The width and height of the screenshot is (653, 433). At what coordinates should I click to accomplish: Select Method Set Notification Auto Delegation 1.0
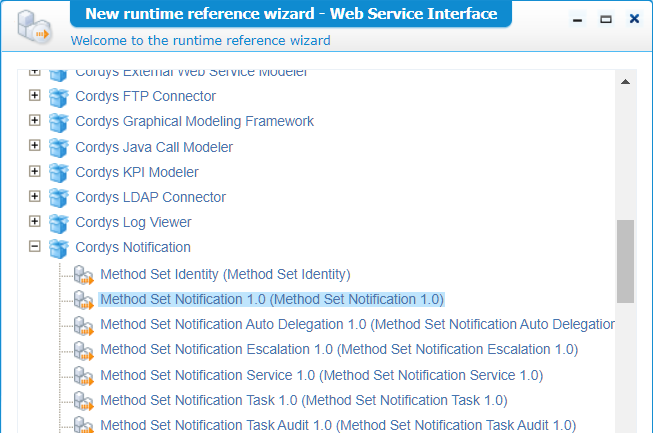pos(357,324)
